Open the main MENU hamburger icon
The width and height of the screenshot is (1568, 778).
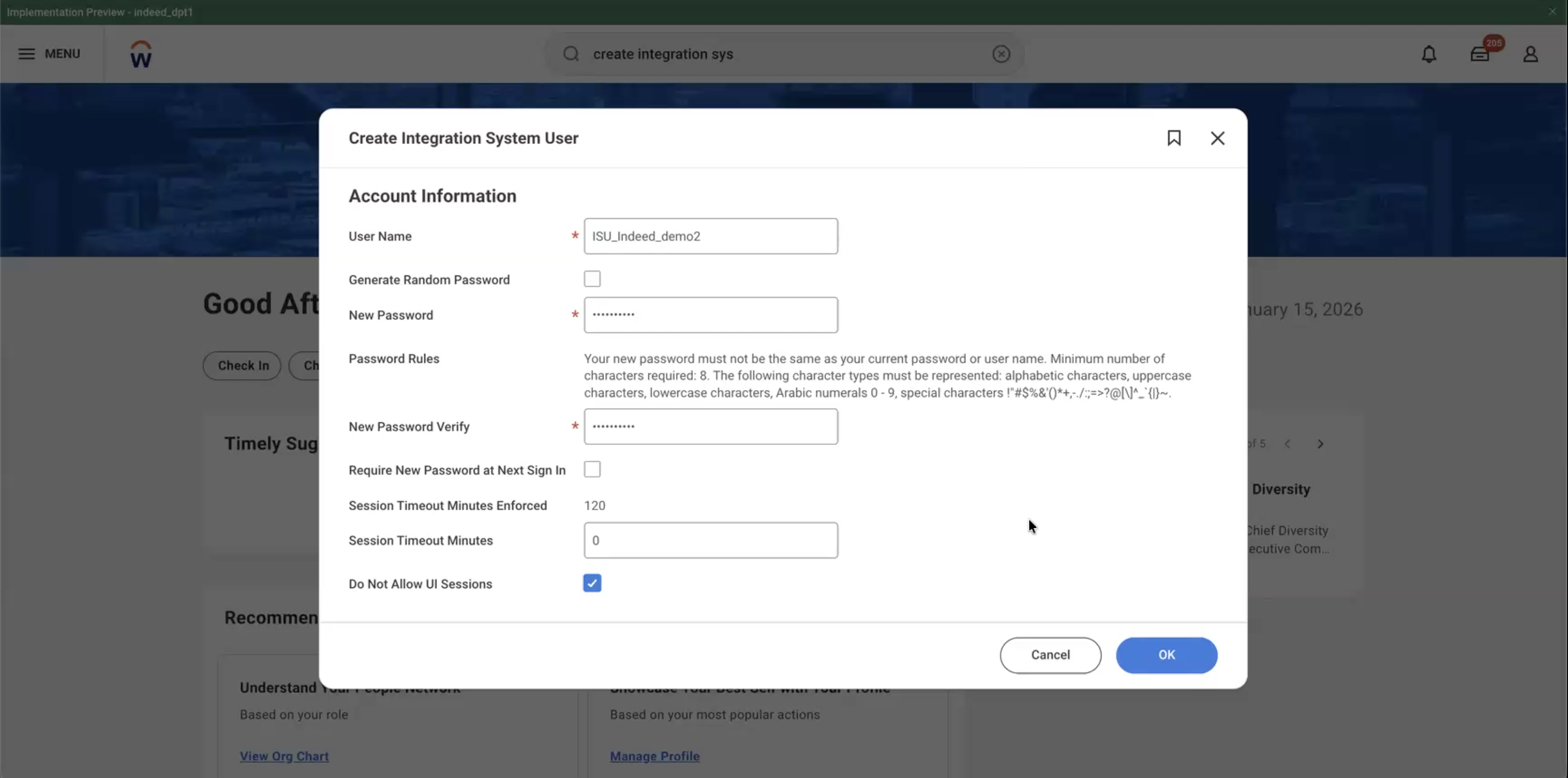26,53
